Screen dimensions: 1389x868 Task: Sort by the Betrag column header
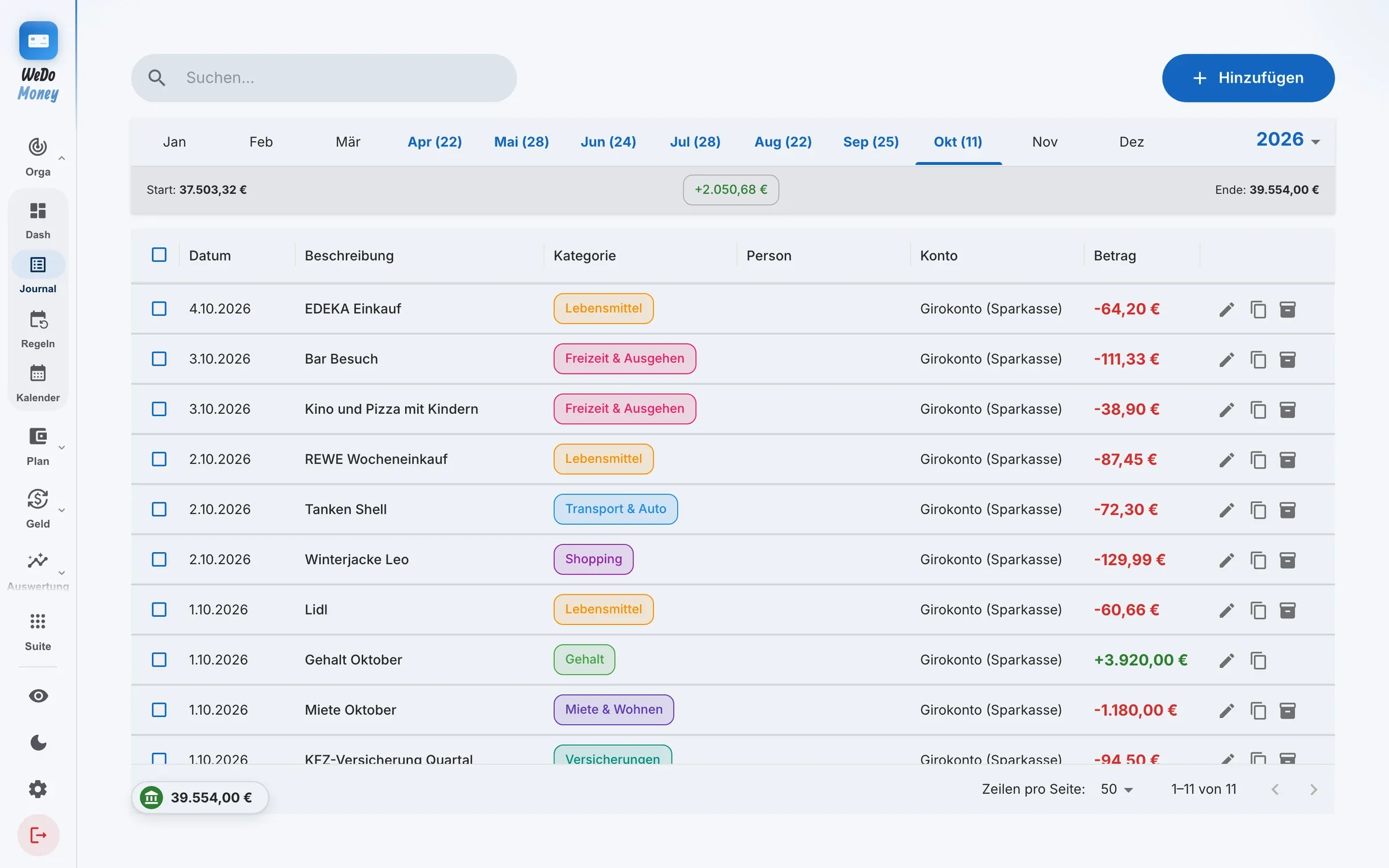[1115, 255]
